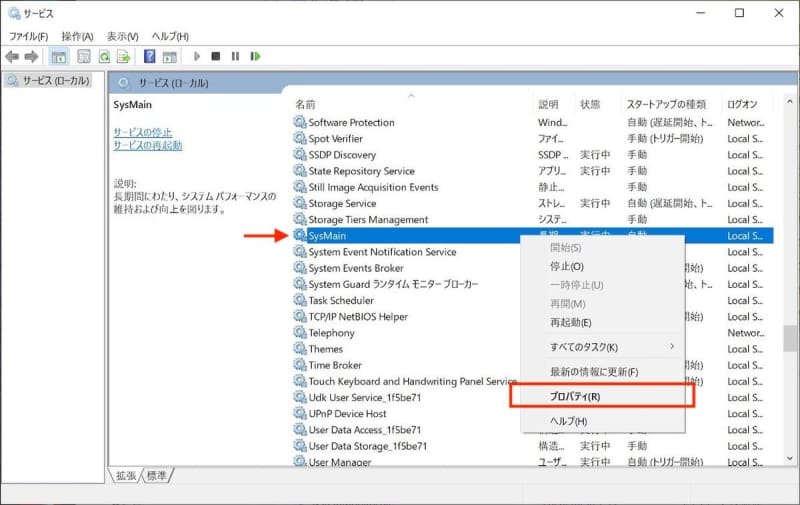Open the 操作(A) menu
800x505 pixels.
coord(78,36)
